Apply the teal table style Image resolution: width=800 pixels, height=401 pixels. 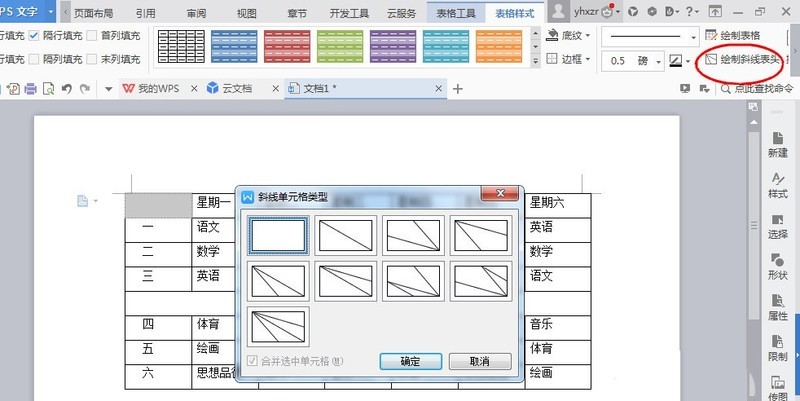(x=446, y=46)
